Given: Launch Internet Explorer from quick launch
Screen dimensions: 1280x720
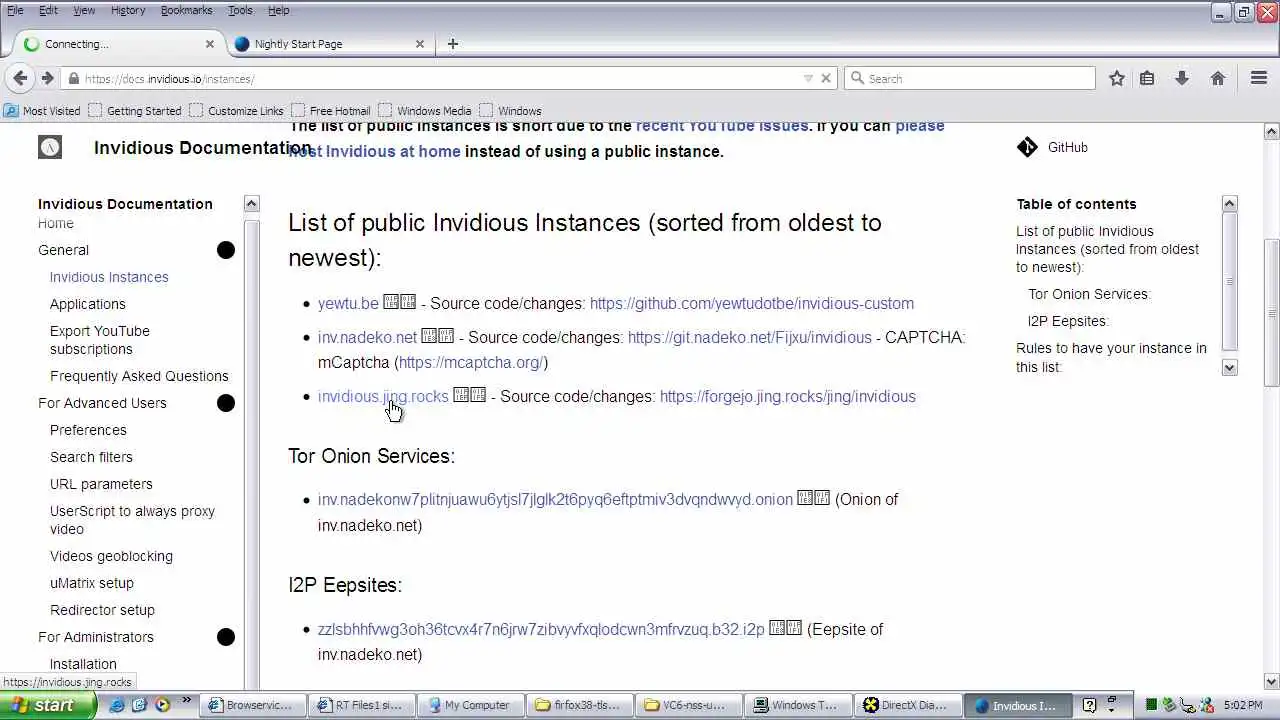Looking at the screenshot, I should (117, 705).
